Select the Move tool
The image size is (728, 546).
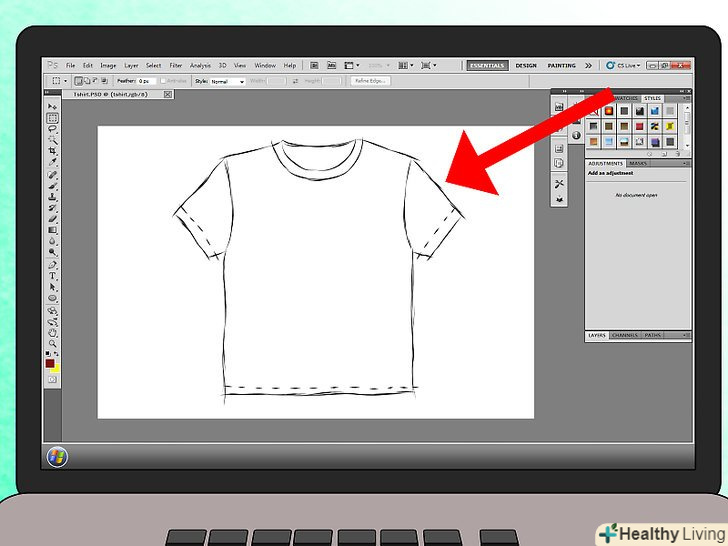(52, 106)
